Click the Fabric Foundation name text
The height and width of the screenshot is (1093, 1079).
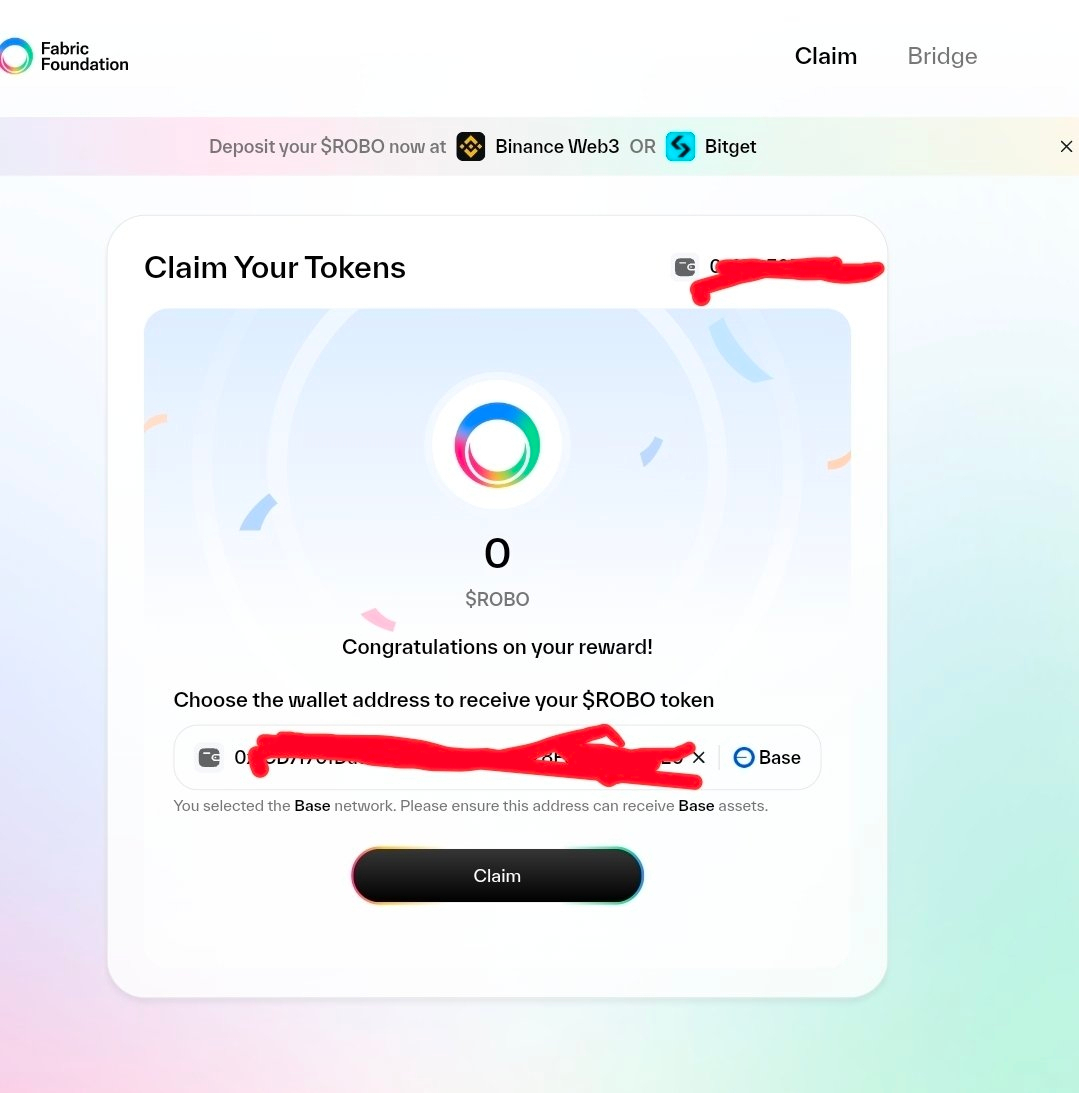[x=84, y=56]
